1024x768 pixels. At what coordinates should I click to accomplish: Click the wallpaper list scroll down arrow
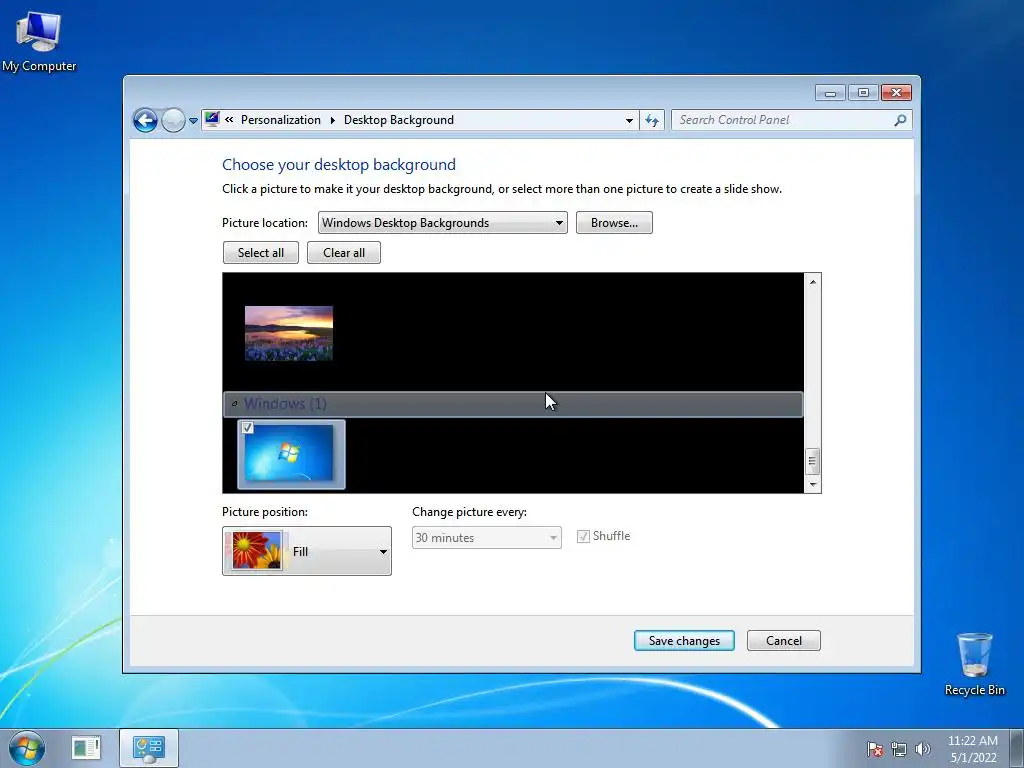click(x=812, y=484)
